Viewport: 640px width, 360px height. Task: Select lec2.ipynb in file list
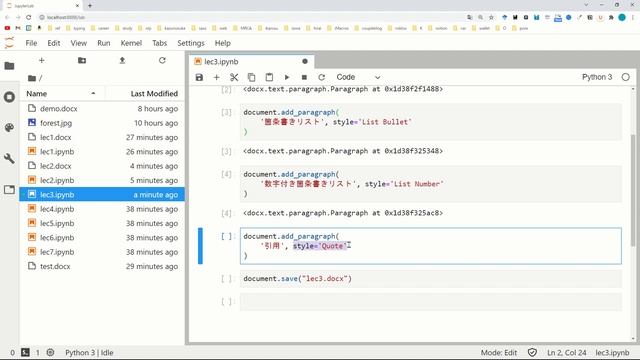(x=102, y=180)
